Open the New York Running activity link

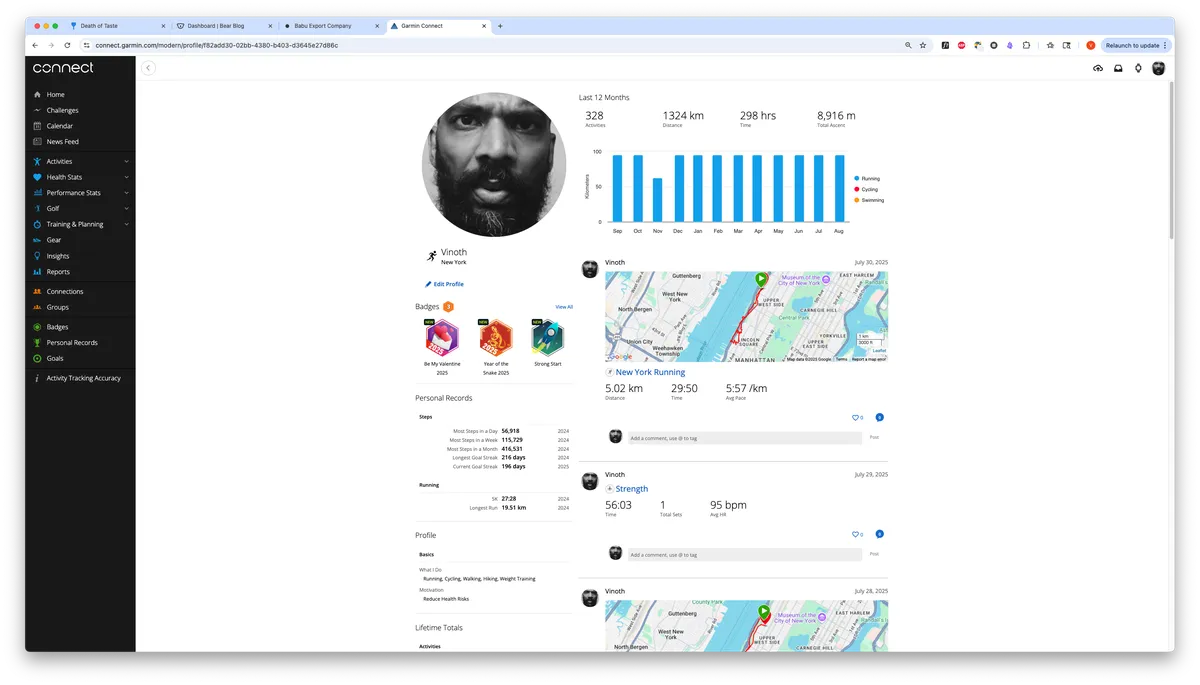[650, 372]
